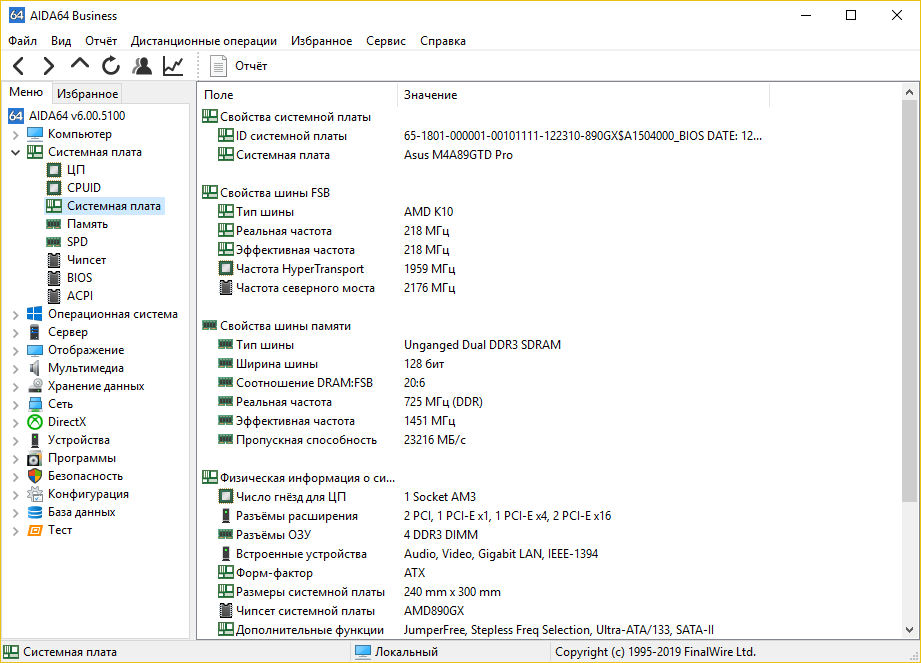Click the База данных database icon
The height and width of the screenshot is (663, 921).
click(x=35, y=512)
